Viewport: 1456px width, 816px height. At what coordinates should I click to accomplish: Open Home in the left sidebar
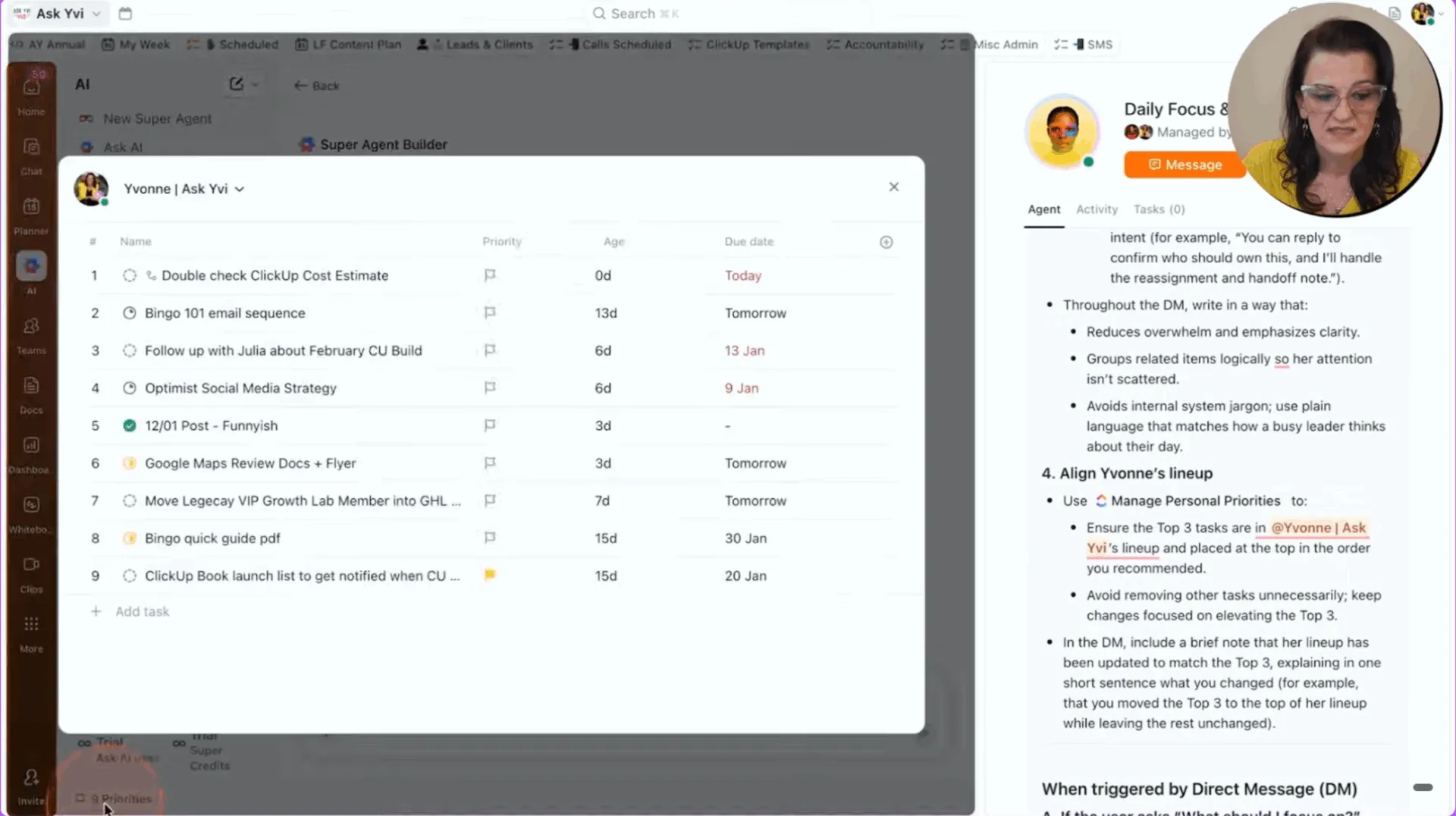31,96
